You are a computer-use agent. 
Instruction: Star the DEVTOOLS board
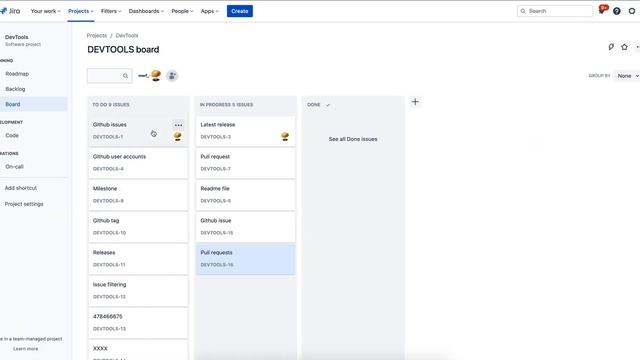tap(624, 47)
